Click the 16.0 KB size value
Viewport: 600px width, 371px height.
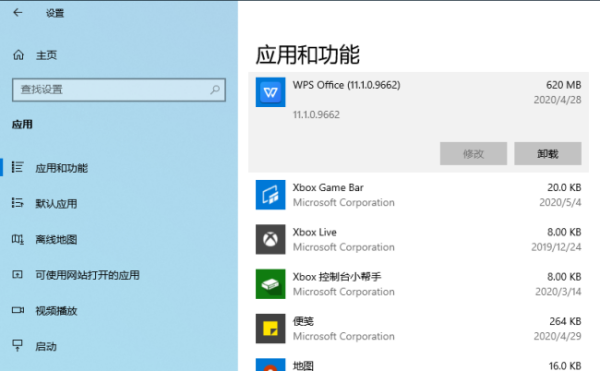[565, 366]
